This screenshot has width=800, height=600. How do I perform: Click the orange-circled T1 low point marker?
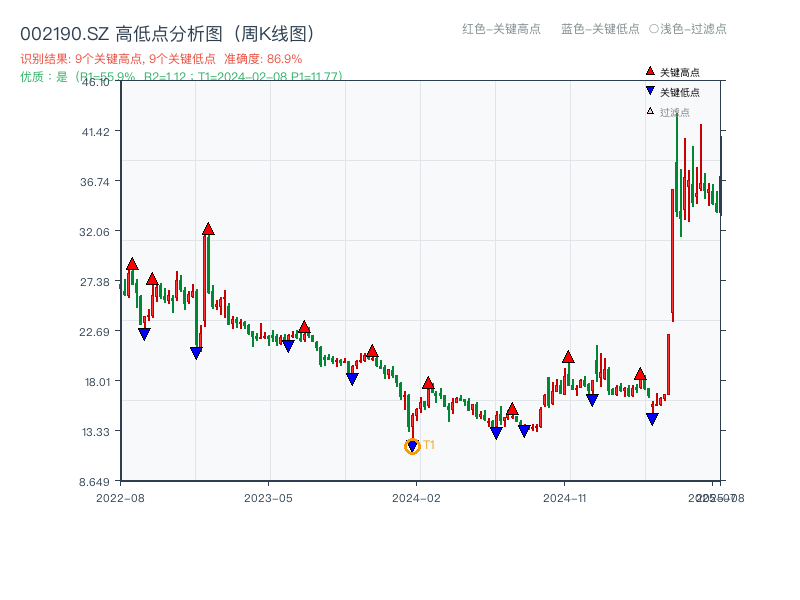412,446
